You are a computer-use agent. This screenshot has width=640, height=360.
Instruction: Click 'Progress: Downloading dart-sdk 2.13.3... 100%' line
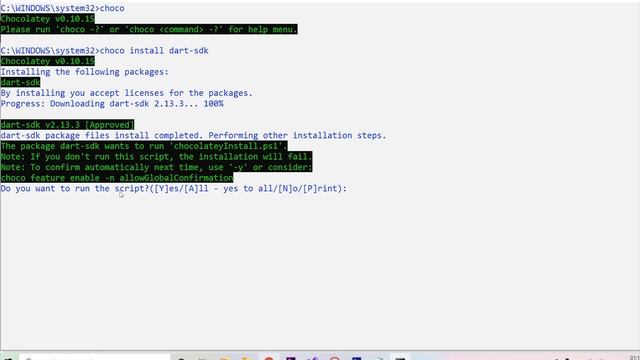[x=112, y=104]
